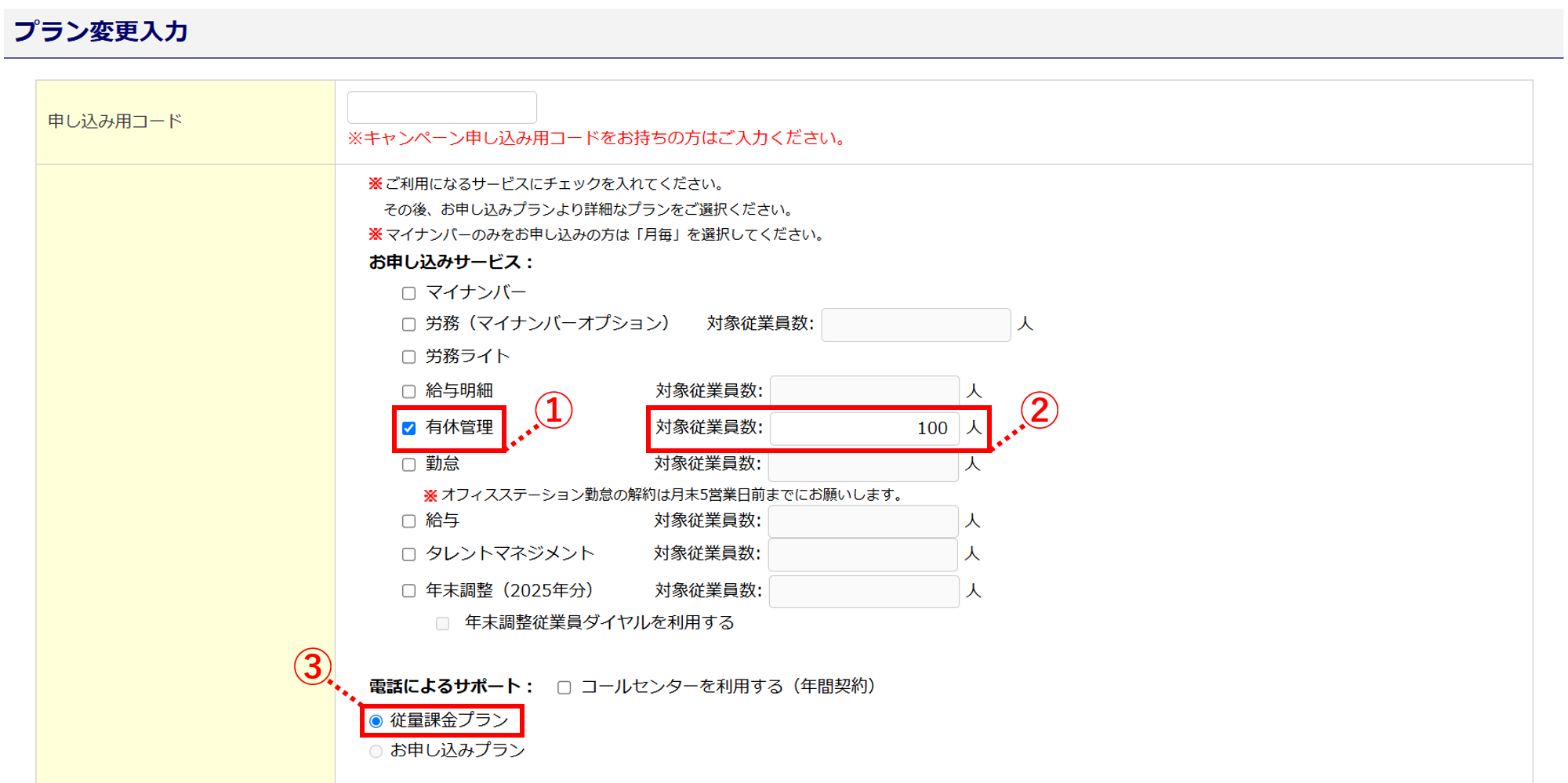Toggle 年末調整従業員ダイヤルを利用する checkbox
Viewport: 1568px width, 783px height.
(443, 624)
